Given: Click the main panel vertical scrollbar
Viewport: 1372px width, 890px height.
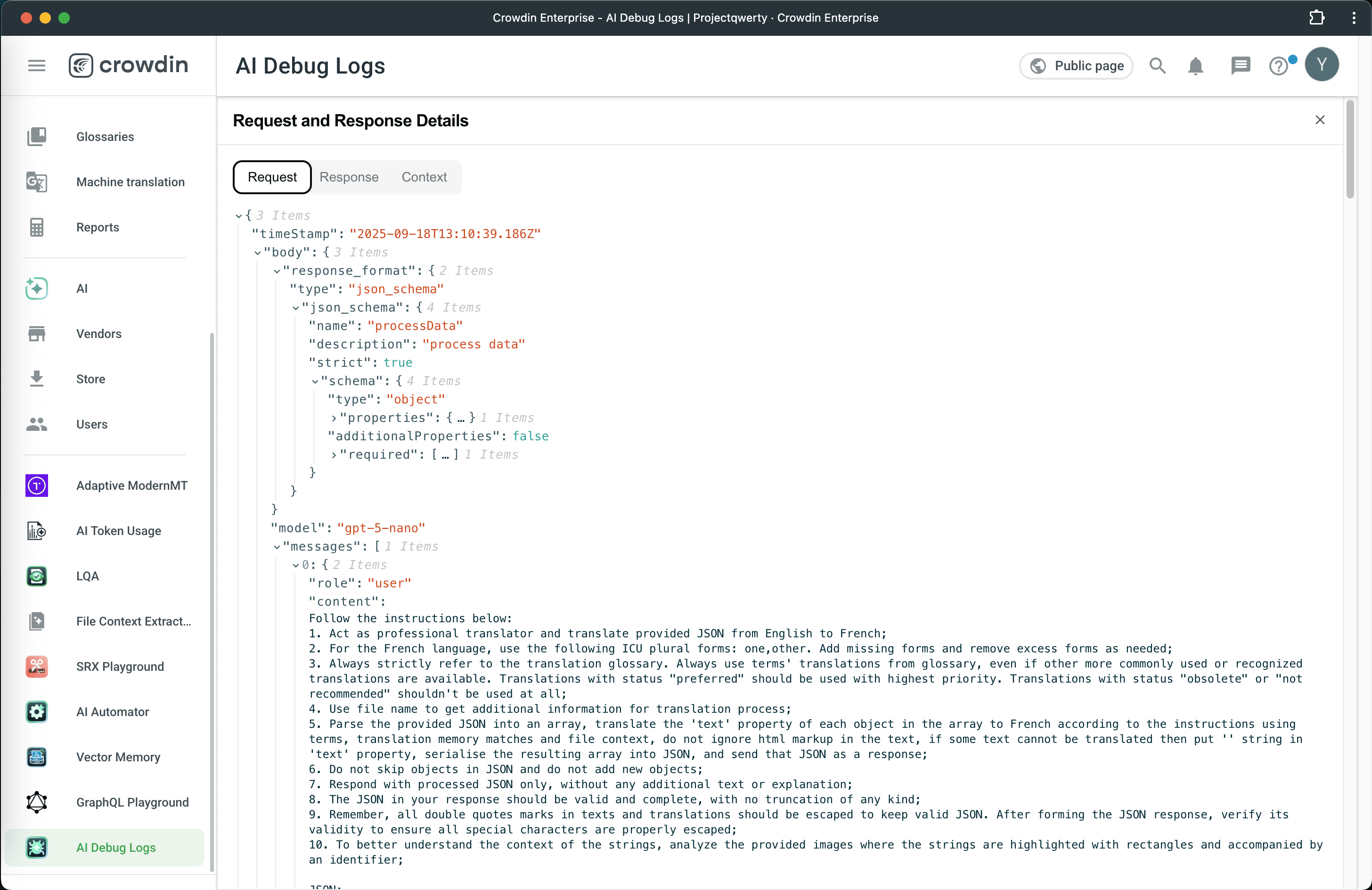Looking at the screenshot, I should [1349, 150].
